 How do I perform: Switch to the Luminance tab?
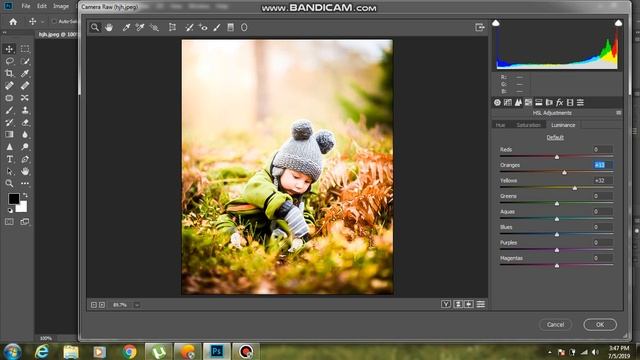click(x=563, y=125)
